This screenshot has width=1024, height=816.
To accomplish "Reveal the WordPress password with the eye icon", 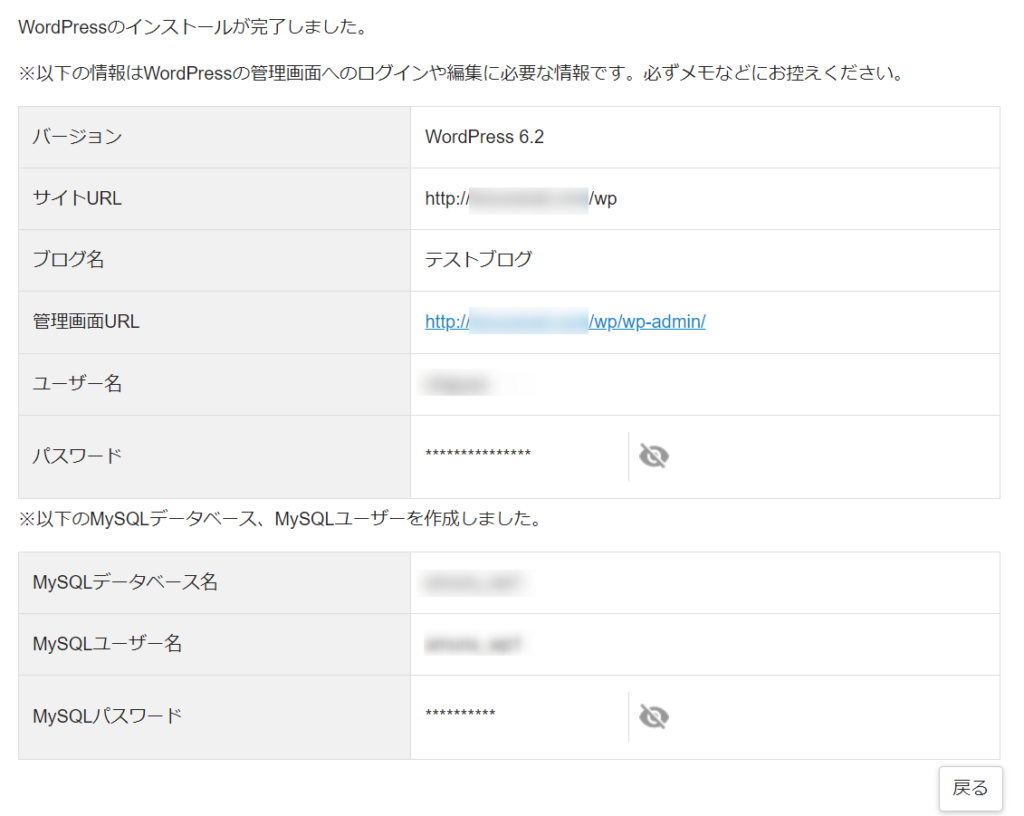I will [x=654, y=456].
